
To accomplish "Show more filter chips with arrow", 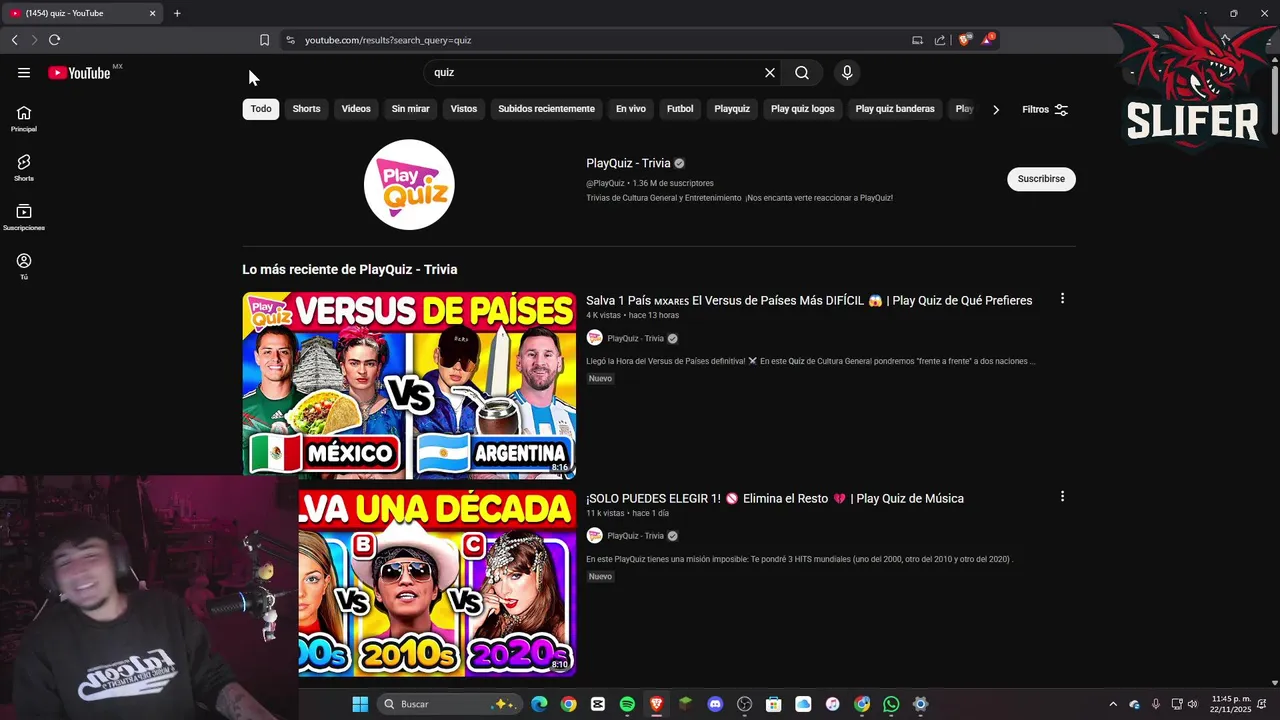I will coord(995,109).
